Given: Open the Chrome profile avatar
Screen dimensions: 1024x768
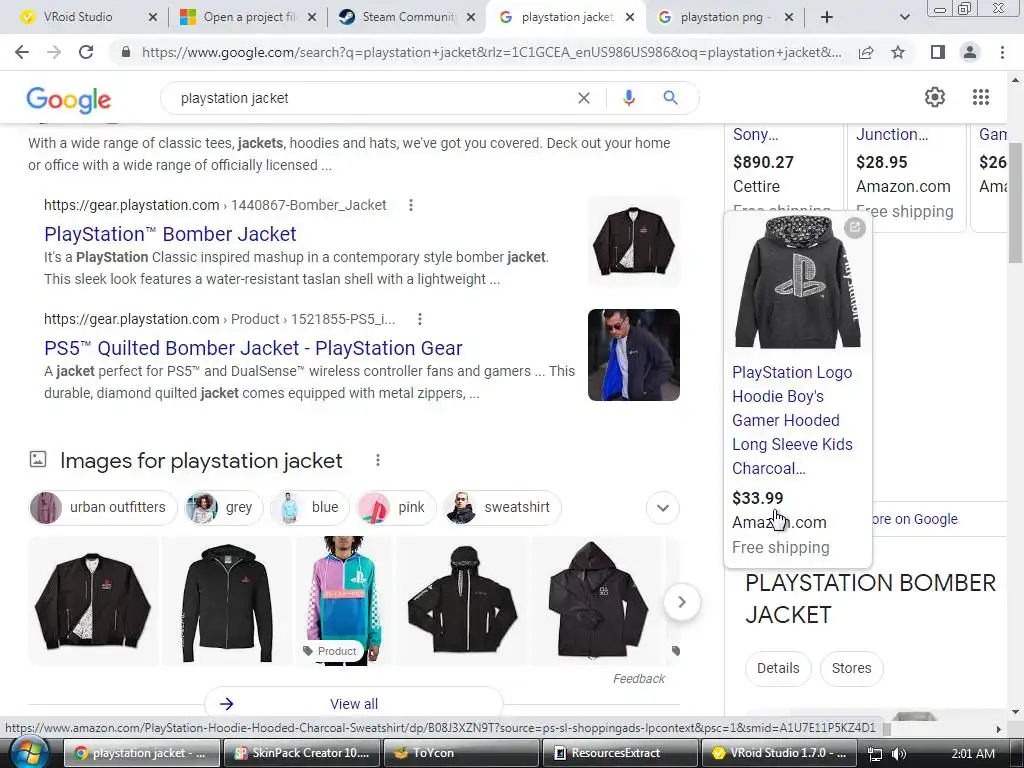Looking at the screenshot, I should (970, 52).
